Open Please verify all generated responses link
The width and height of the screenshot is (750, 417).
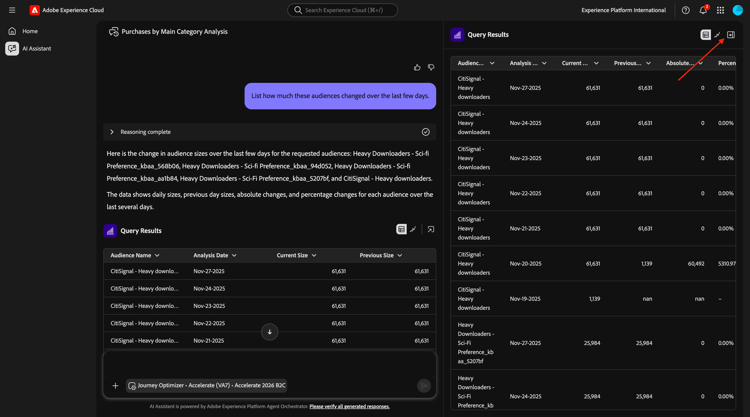[x=350, y=406]
